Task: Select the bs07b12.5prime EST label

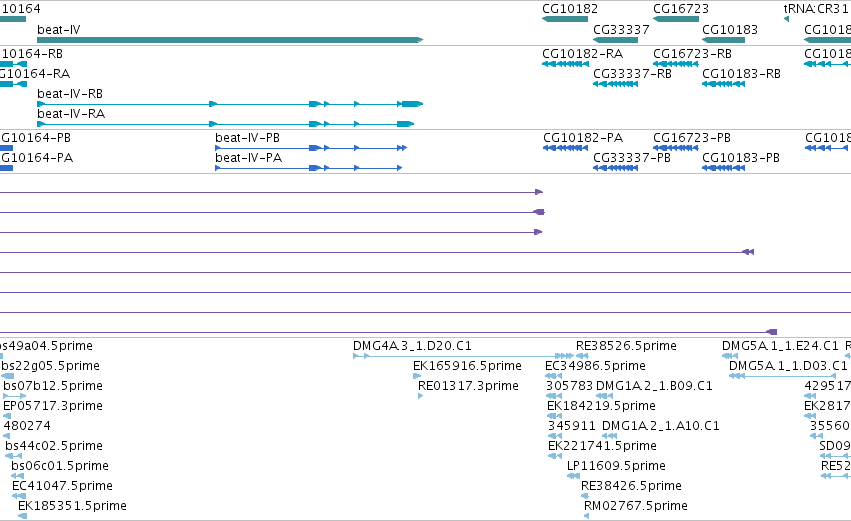Action: click(x=53, y=386)
